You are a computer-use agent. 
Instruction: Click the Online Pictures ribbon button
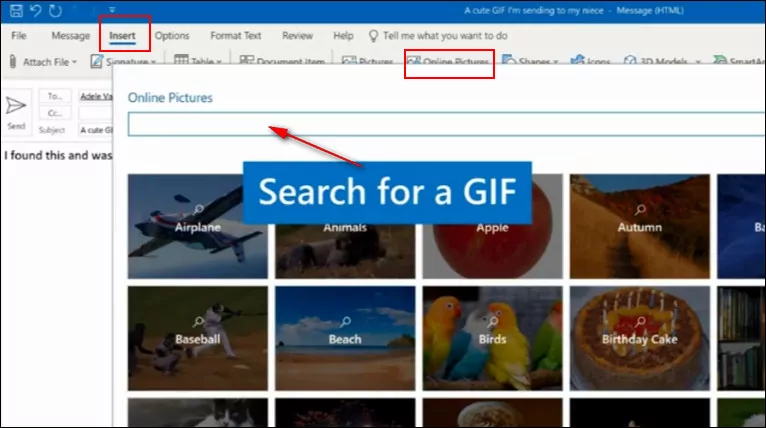coord(448,61)
